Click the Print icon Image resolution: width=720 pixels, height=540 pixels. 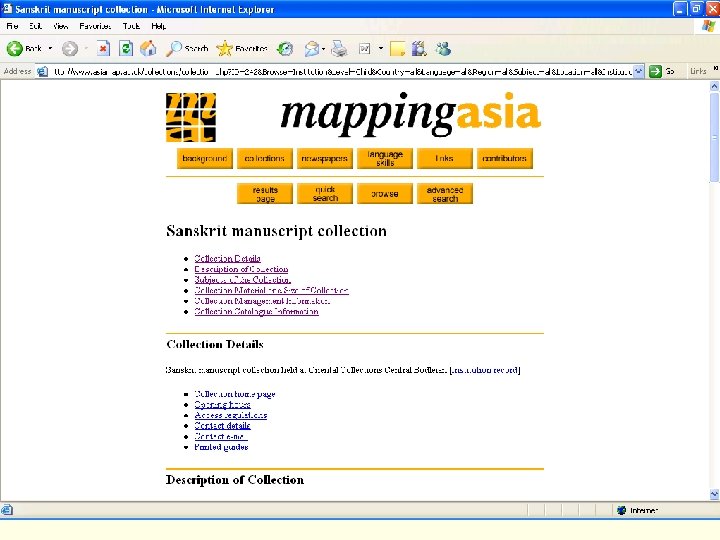339,48
